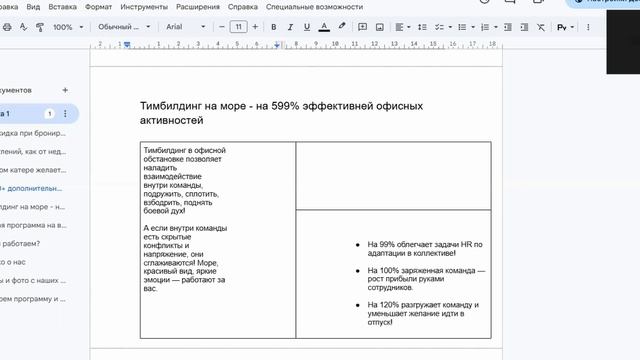Open the 'Вставка' menu
Screen dimensions: 640x360
coord(62,7)
